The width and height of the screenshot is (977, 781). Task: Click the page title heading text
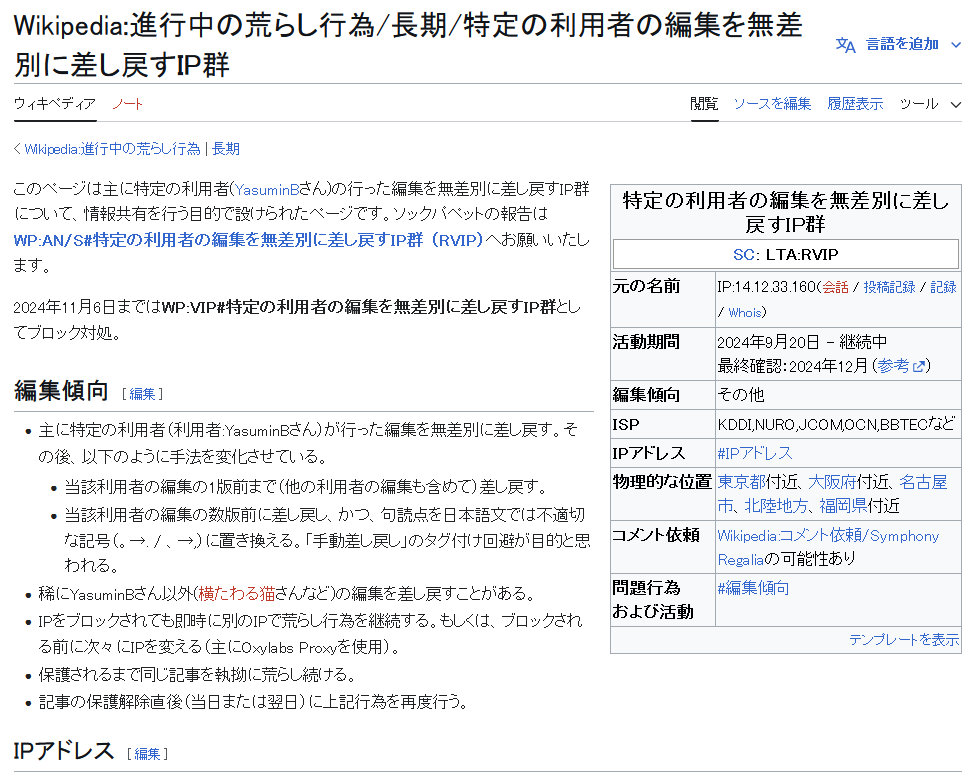(408, 45)
